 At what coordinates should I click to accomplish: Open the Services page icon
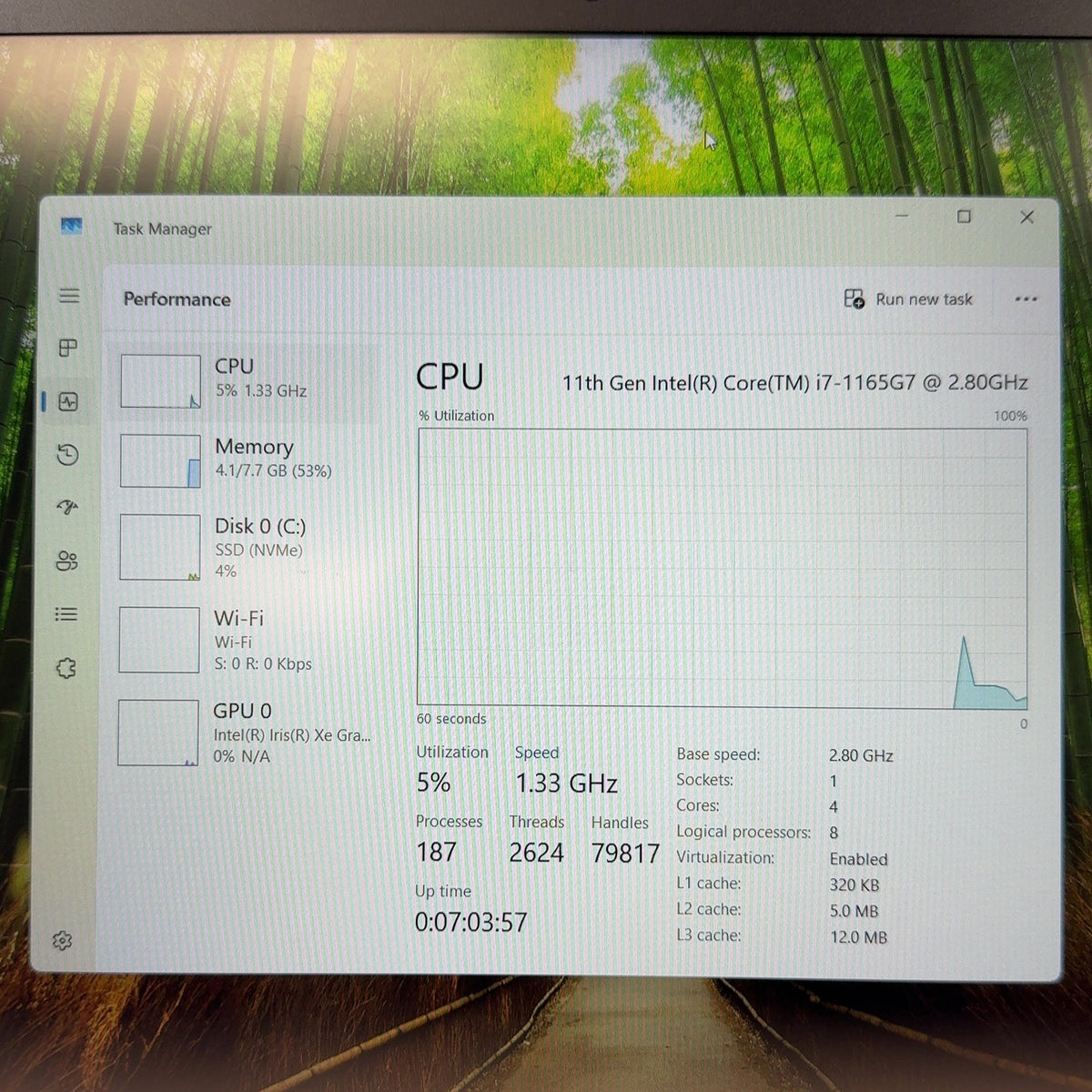tap(66, 668)
